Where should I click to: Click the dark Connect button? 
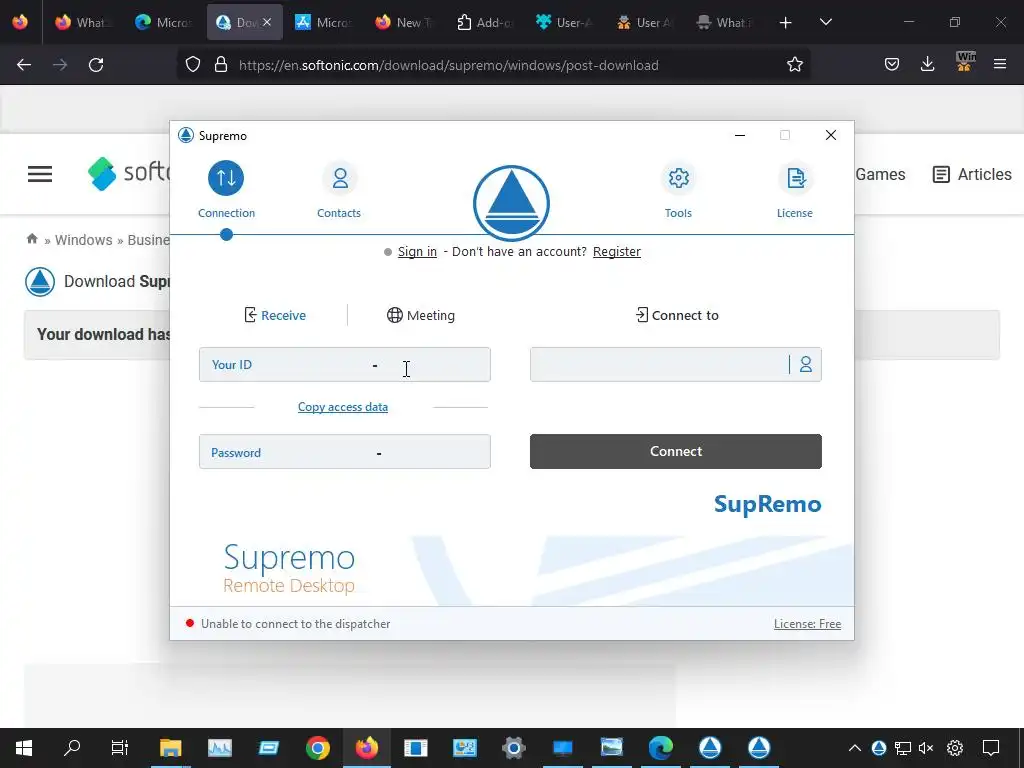tap(676, 451)
